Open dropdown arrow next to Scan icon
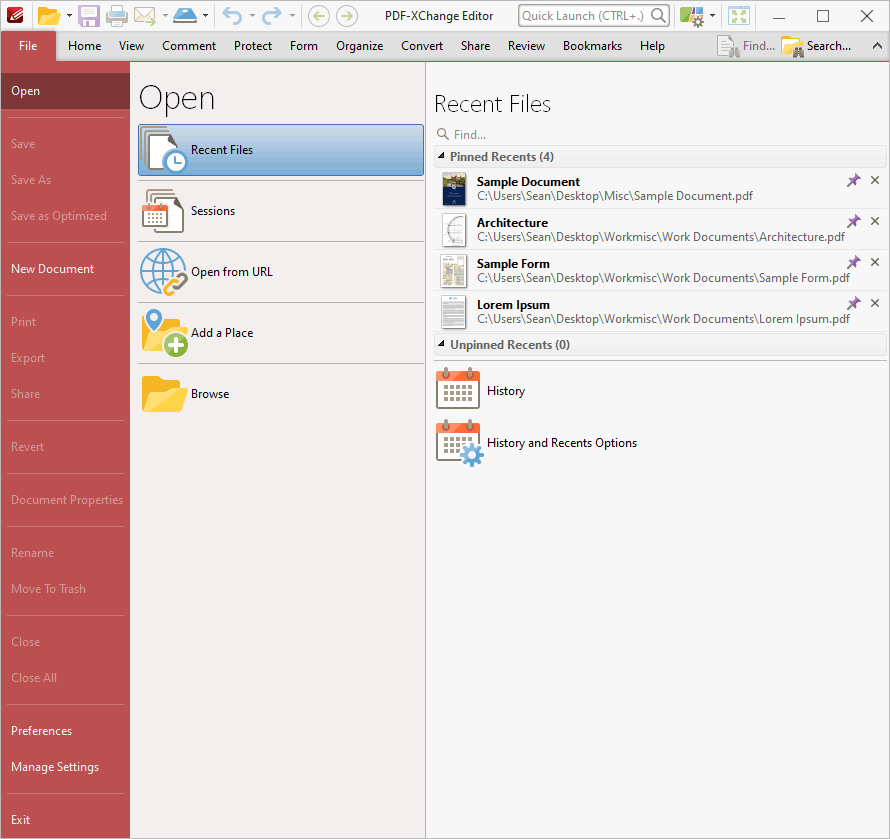 click(205, 16)
